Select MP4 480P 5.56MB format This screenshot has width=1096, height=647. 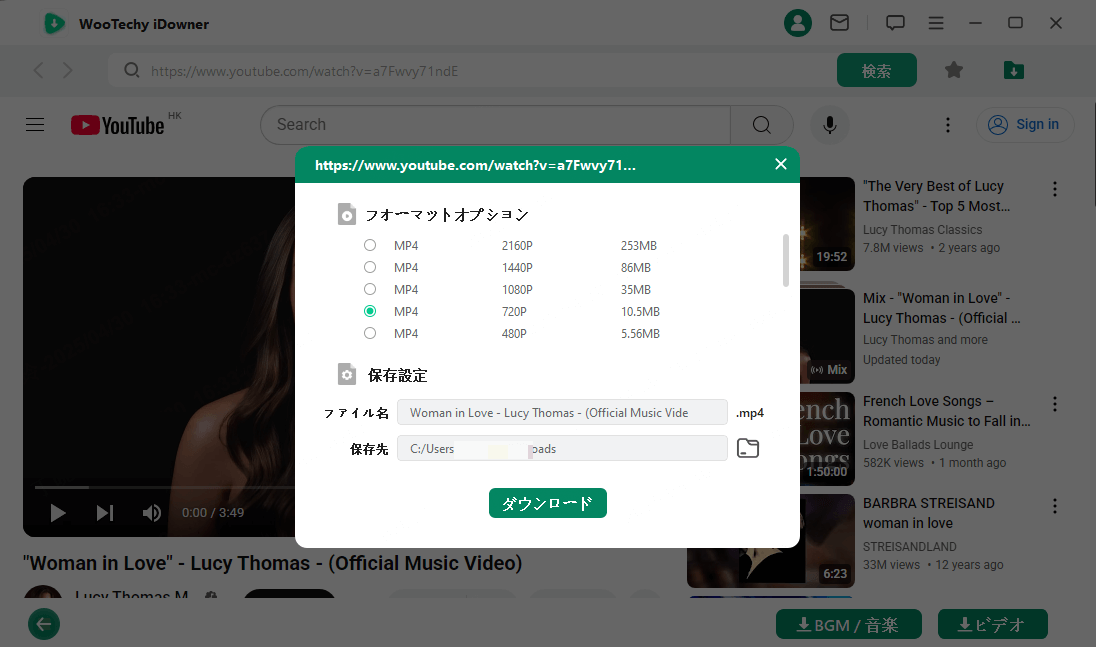[370, 333]
